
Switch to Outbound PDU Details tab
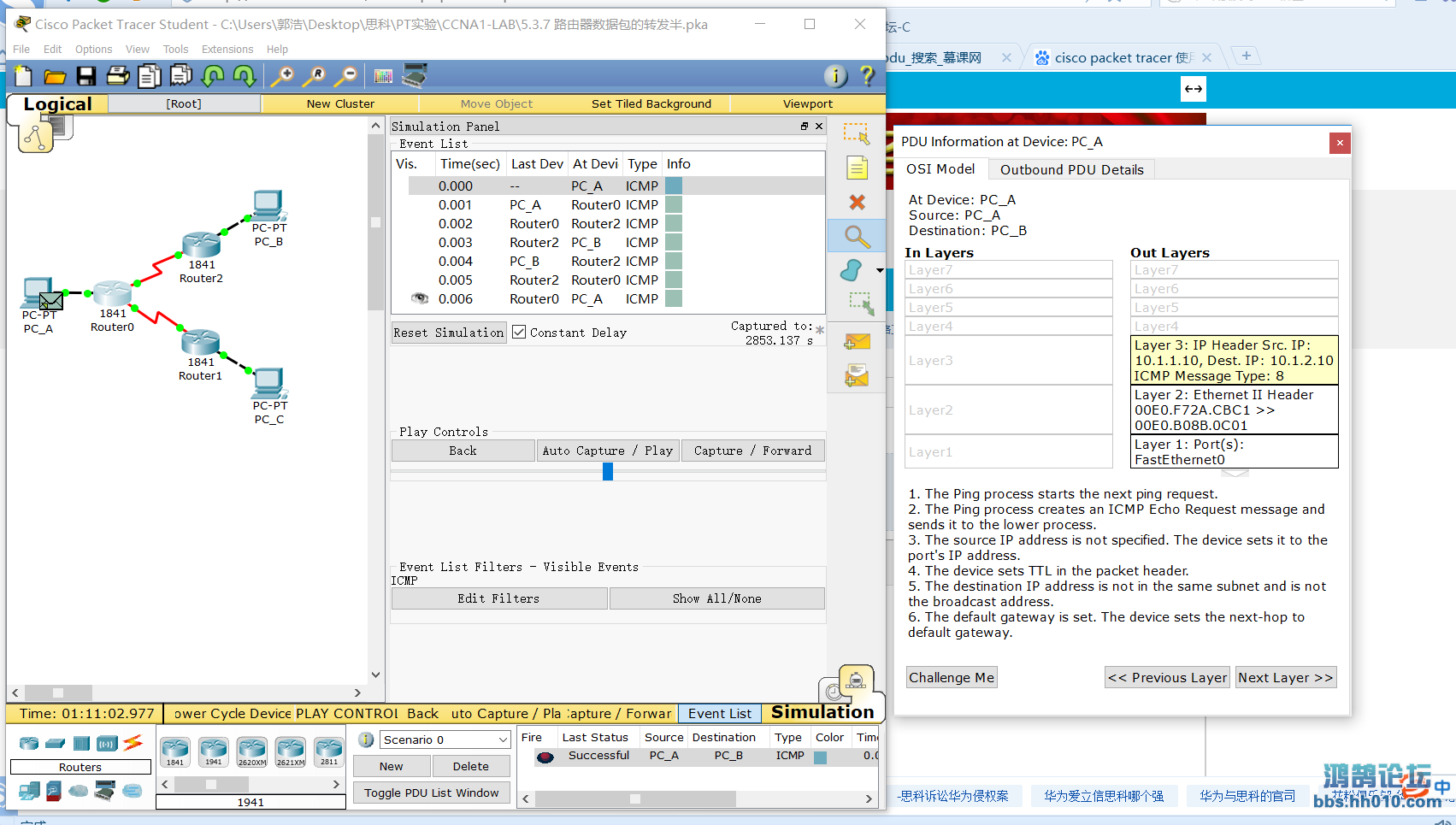pyautogui.click(x=1072, y=169)
